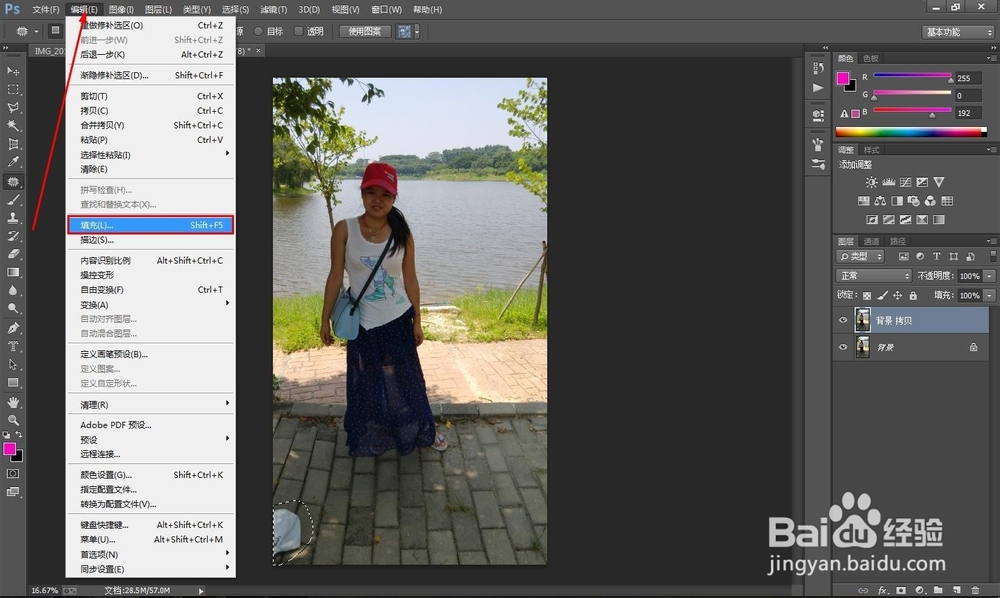Toggle lock all padlock icon

tap(913, 295)
